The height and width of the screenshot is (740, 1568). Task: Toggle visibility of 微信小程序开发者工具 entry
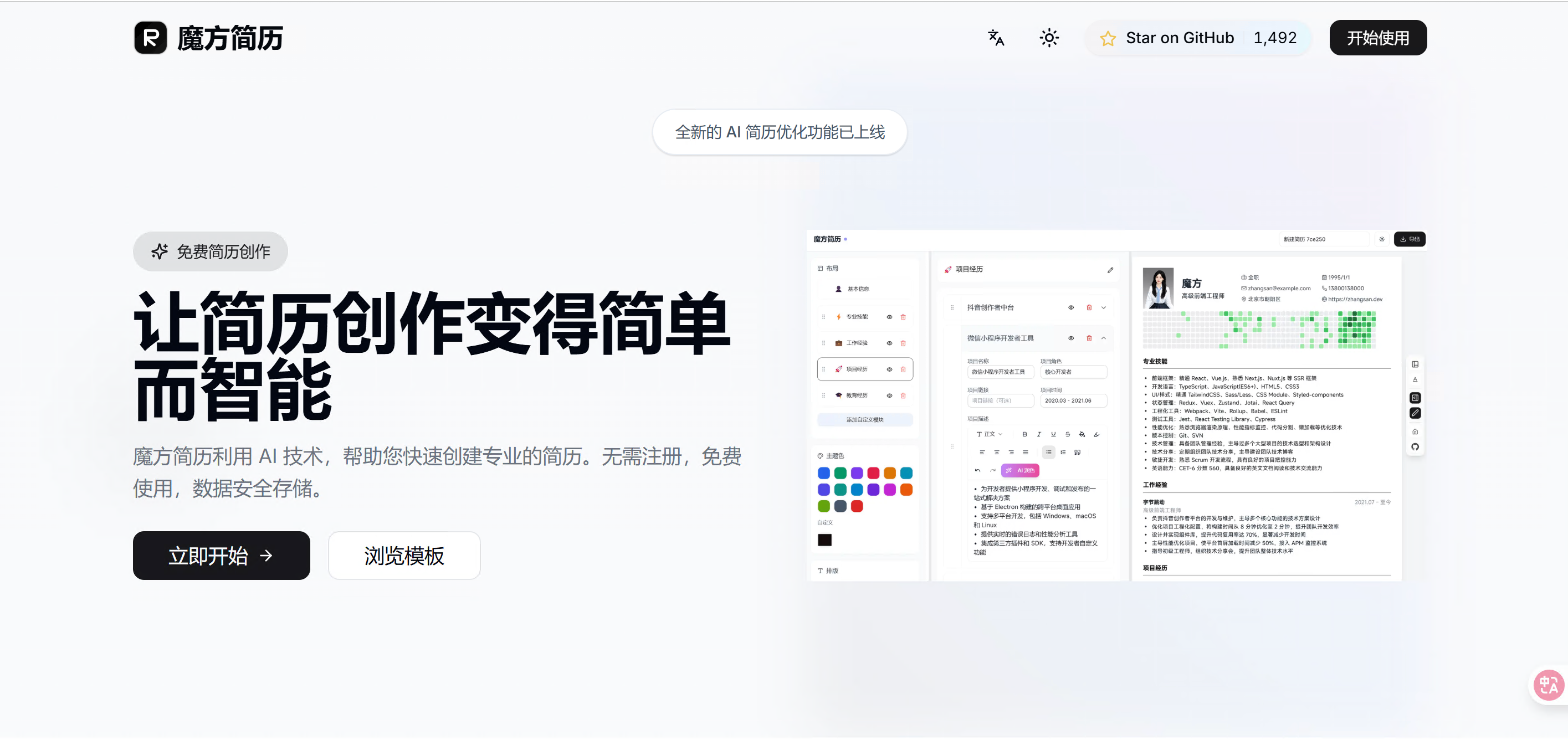click(x=1070, y=338)
